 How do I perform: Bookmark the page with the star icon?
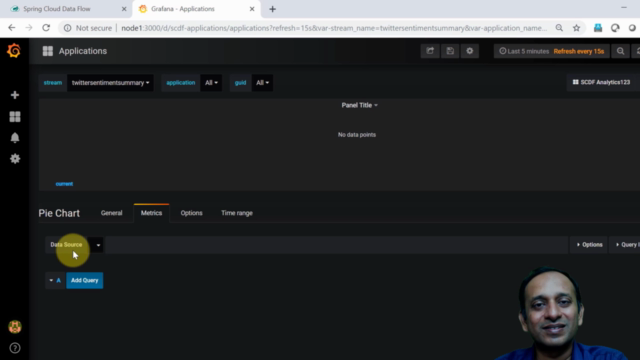pyautogui.click(x=576, y=28)
